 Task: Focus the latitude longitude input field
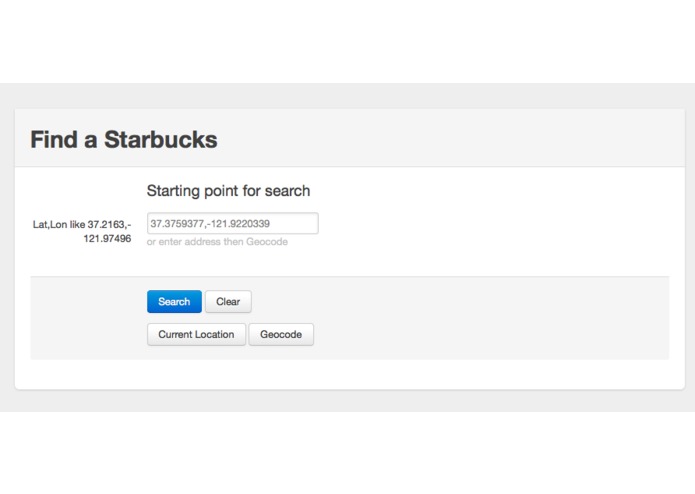point(233,223)
